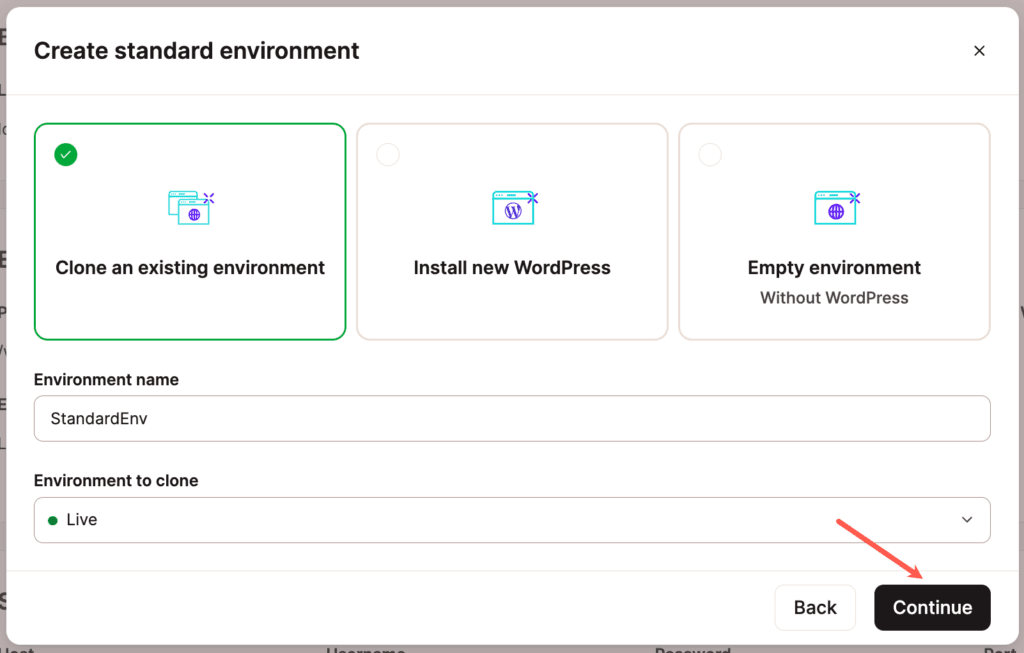Click the green Live status dot
Viewport: 1024px width, 653px height.
(53, 520)
